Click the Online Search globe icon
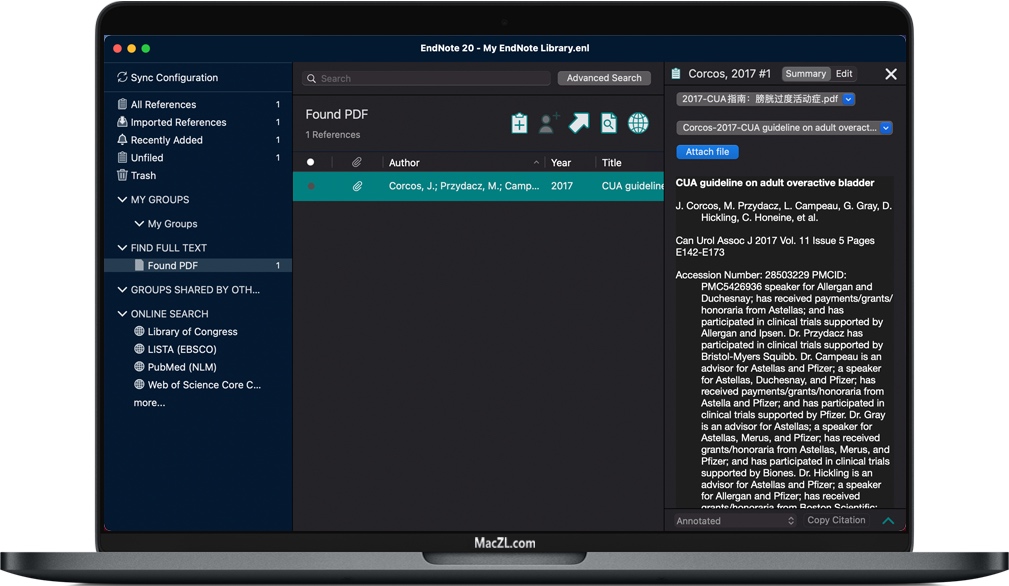The image size is (1009, 586). pyautogui.click(x=638, y=123)
